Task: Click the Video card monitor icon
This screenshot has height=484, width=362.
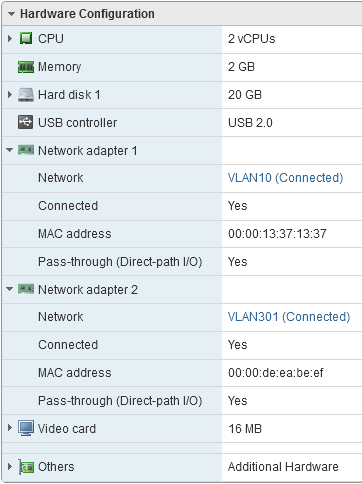Action: pos(26,428)
